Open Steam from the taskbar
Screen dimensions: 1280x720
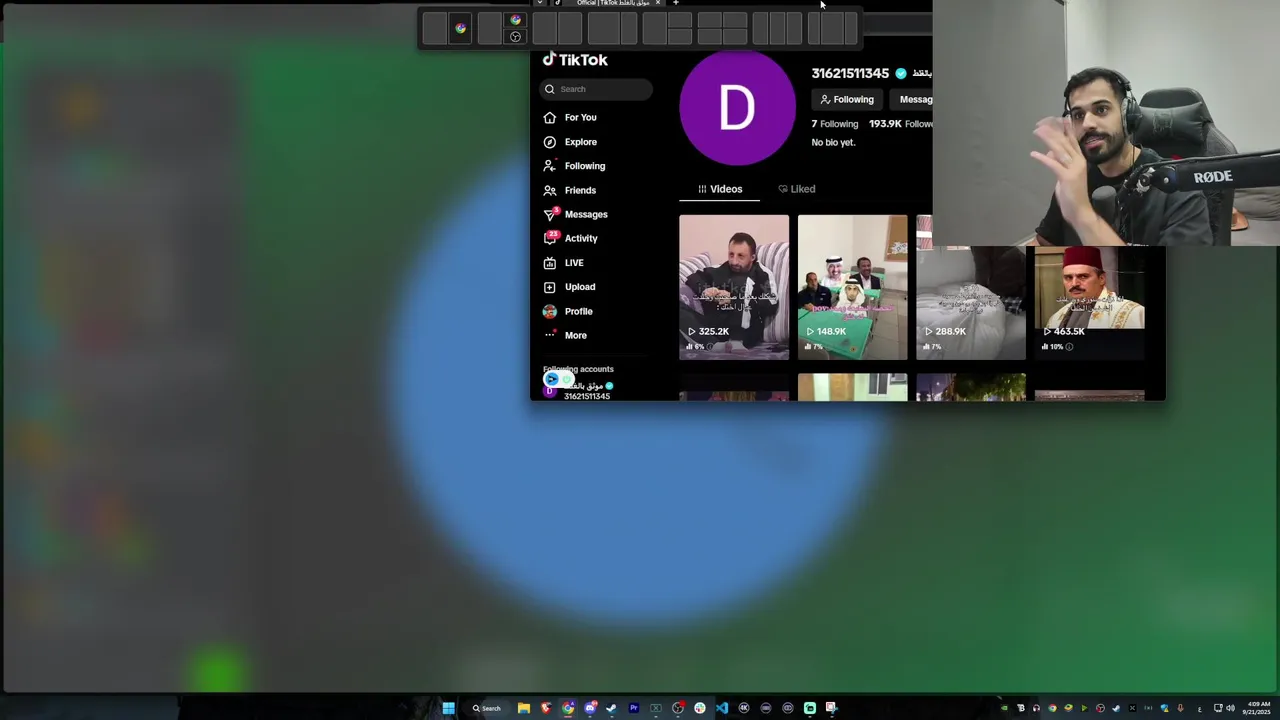click(611, 708)
